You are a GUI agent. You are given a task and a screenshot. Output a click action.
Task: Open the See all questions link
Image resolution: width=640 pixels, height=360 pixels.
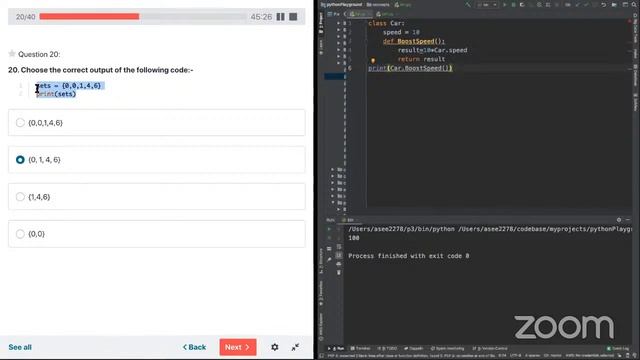click(x=20, y=347)
